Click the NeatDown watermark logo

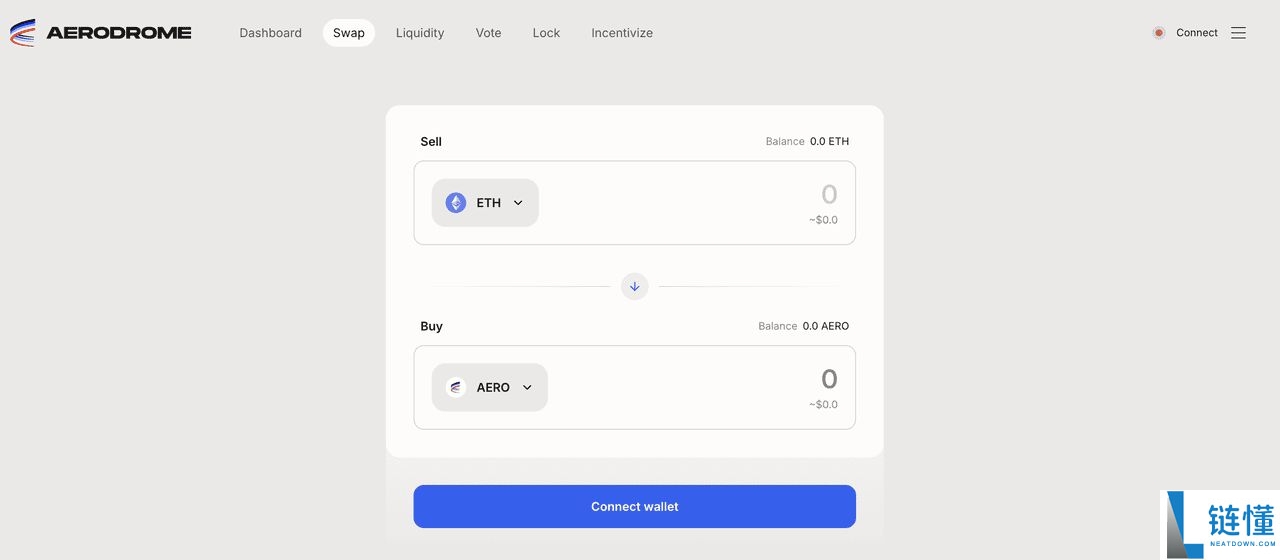tap(1220, 524)
